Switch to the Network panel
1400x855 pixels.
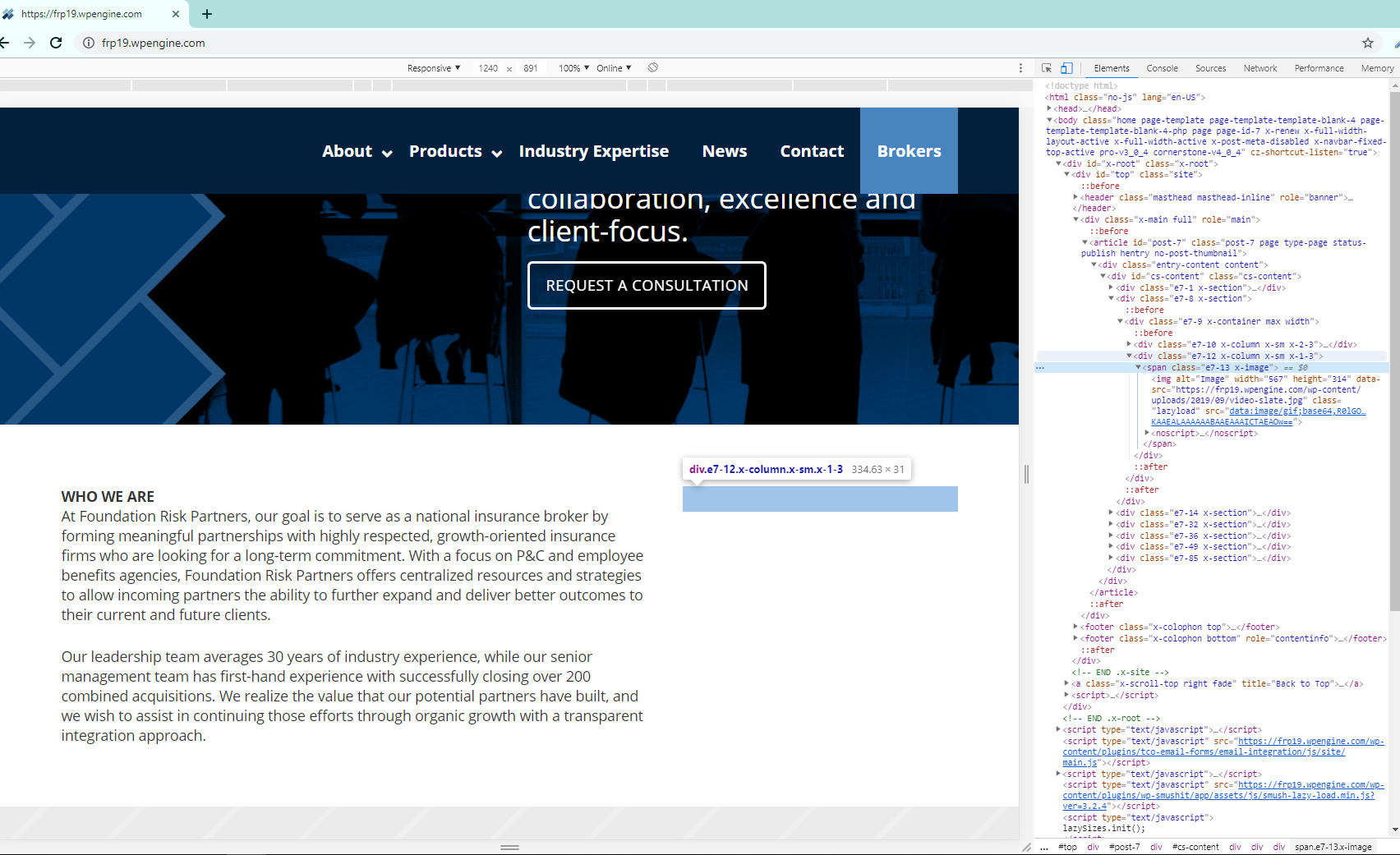1260,68
